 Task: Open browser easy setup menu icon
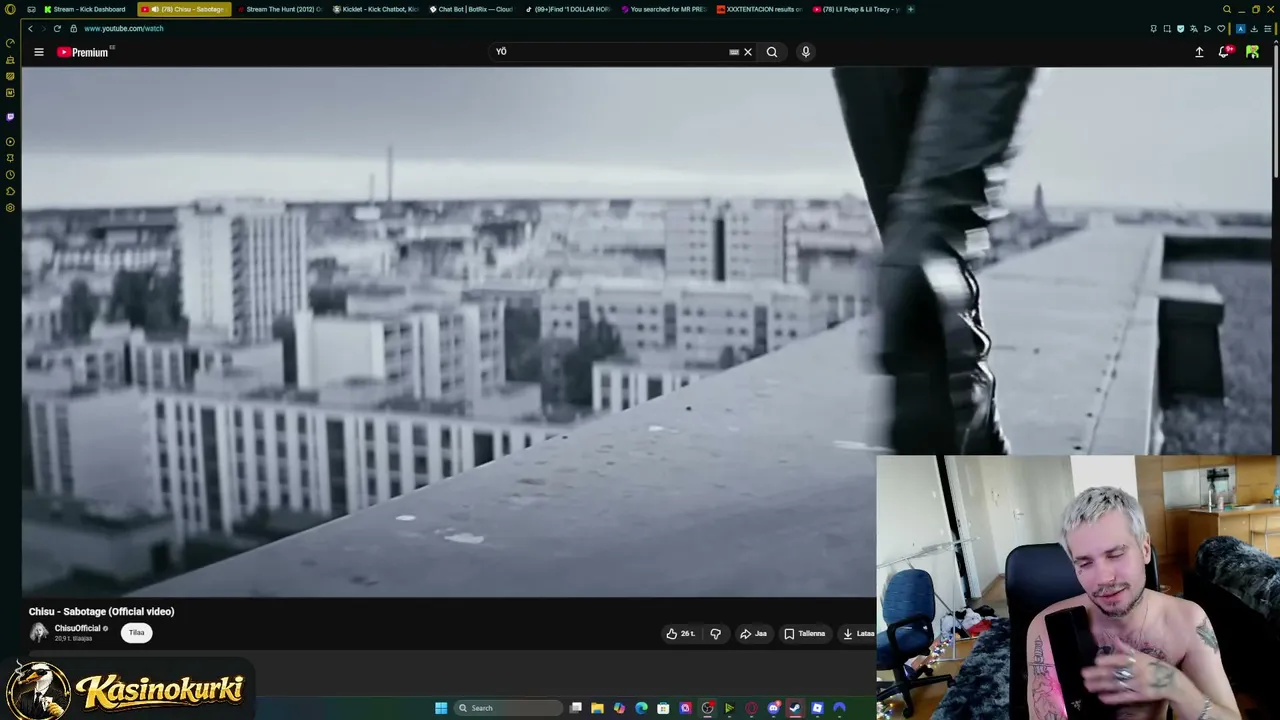tap(1269, 28)
